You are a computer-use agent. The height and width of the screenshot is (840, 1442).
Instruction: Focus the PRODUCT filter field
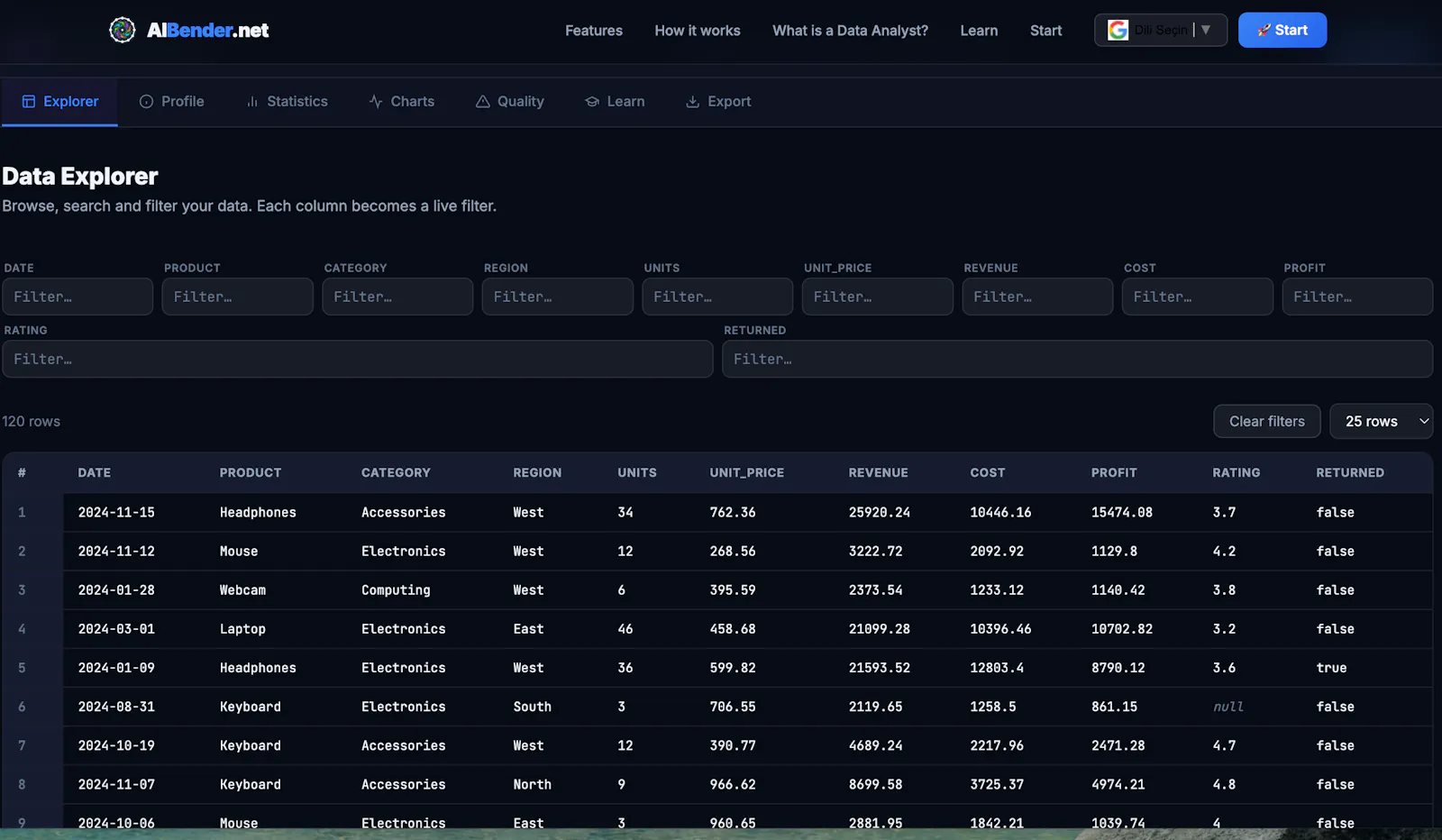pyautogui.click(x=237, y=297)
